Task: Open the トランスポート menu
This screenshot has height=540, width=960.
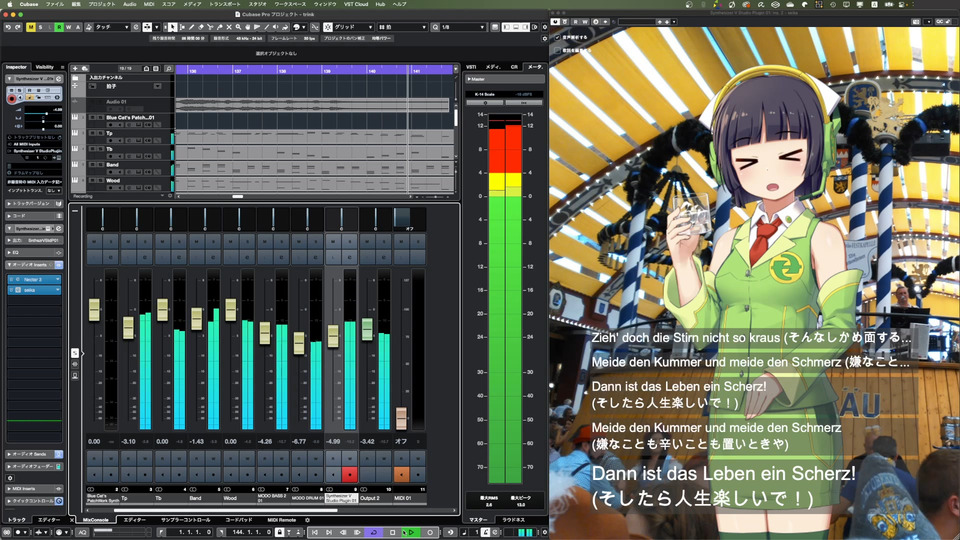Action: click(225, 4)
